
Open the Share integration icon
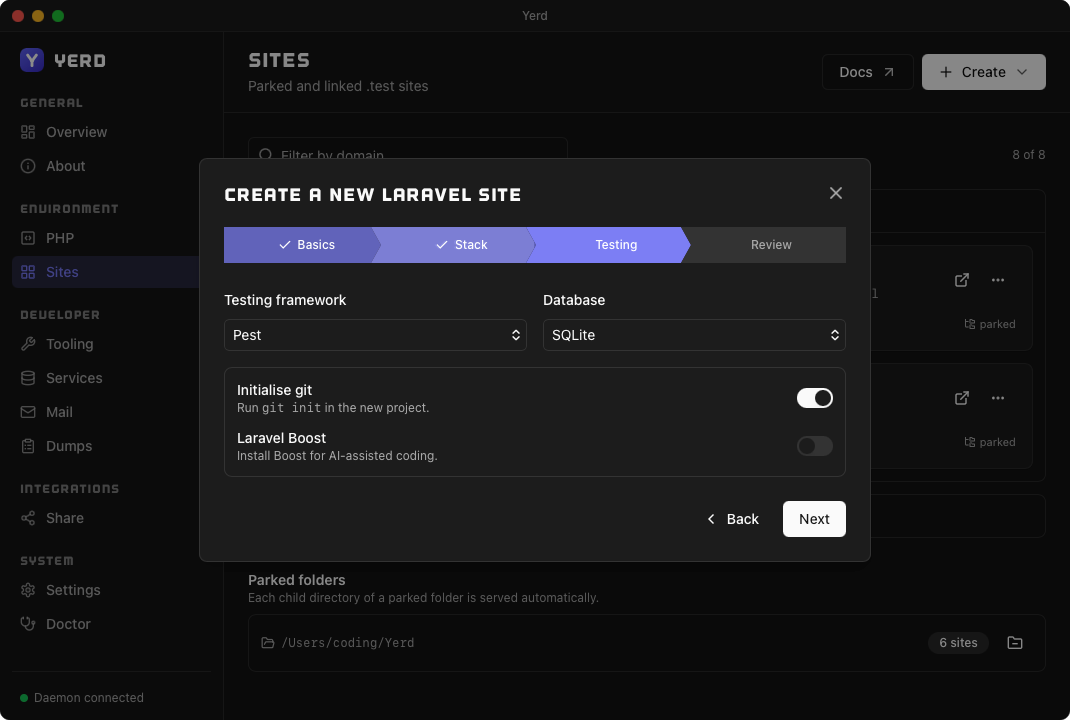coord(28,518)
